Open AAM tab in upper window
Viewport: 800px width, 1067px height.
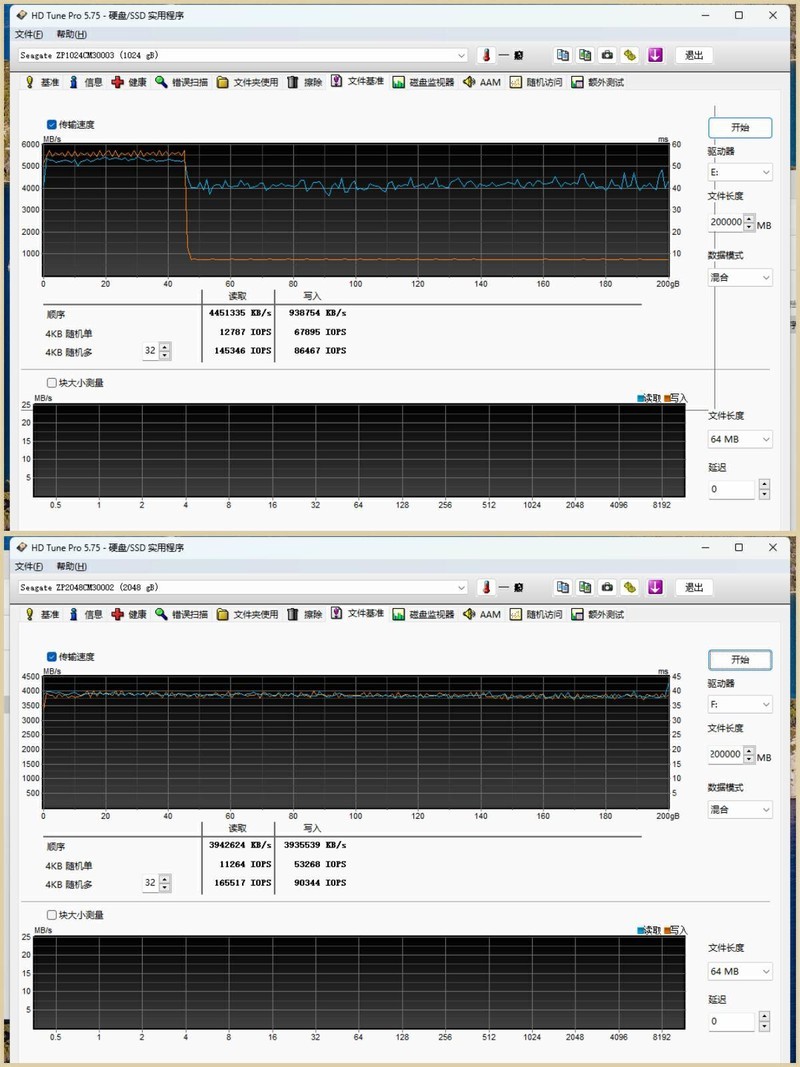[482, 82]
